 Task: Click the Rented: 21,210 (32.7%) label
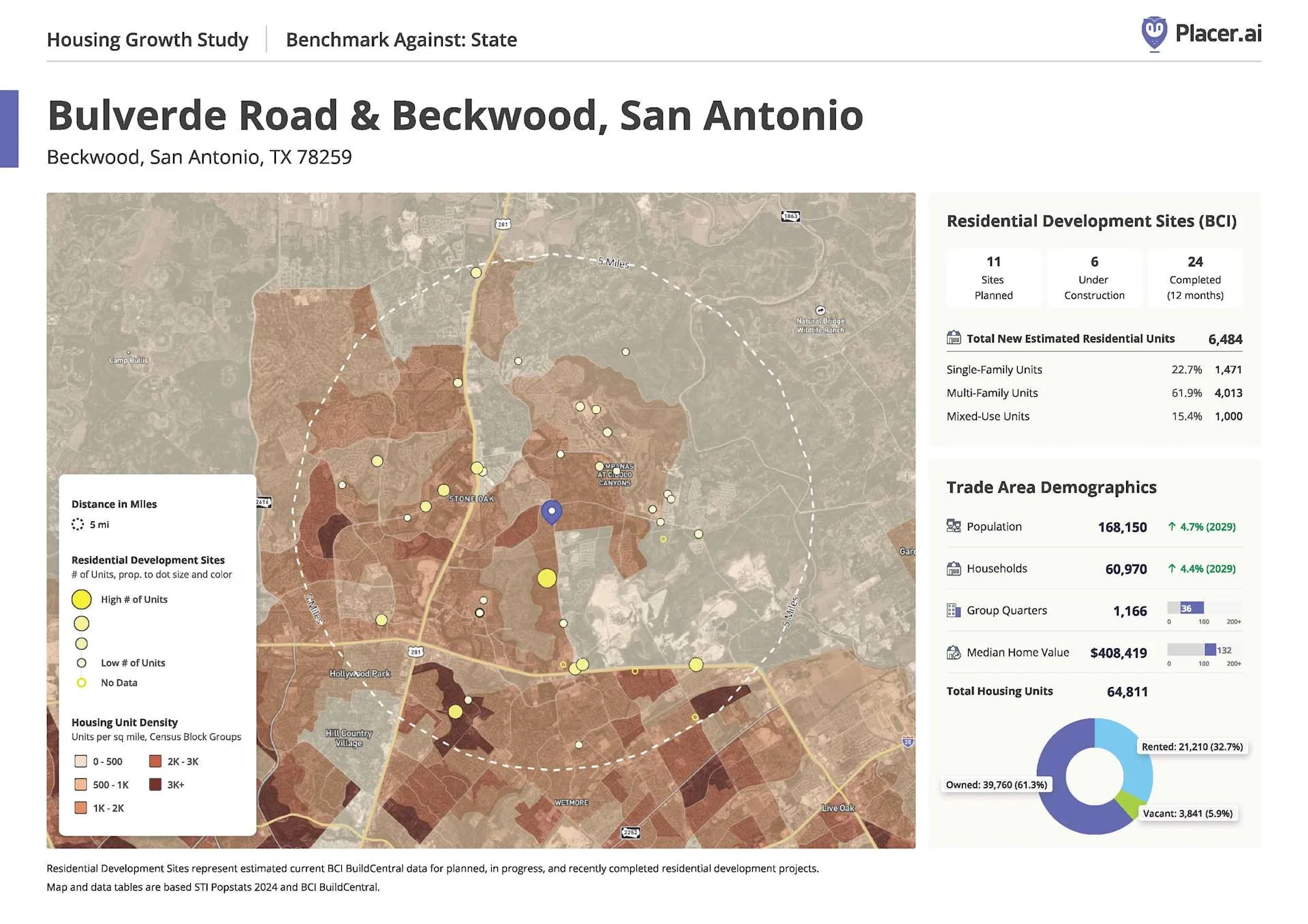1192,746
